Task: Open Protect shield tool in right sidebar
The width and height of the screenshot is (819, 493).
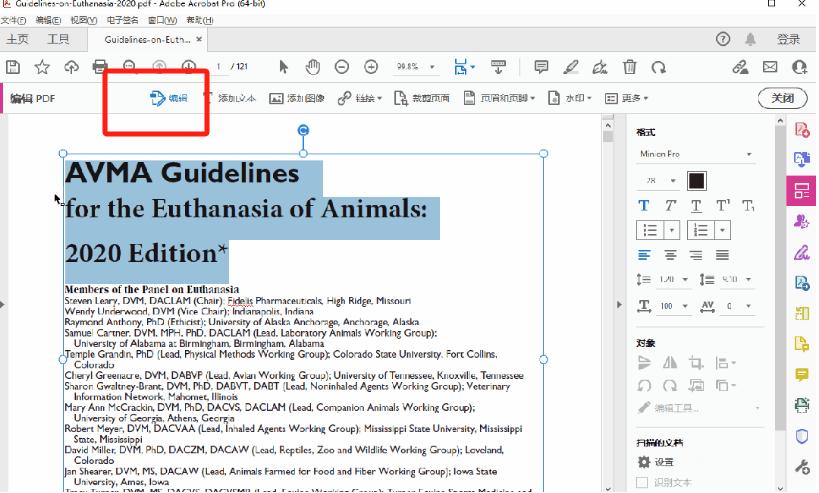Action: click(x=802, y=436)
